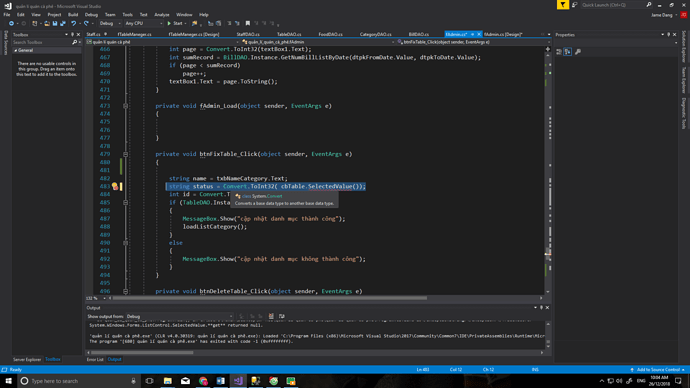Open the Toolbox panel options dropdown arrow
The height and width of the screenshot is (388, 690).
[66, 34]
